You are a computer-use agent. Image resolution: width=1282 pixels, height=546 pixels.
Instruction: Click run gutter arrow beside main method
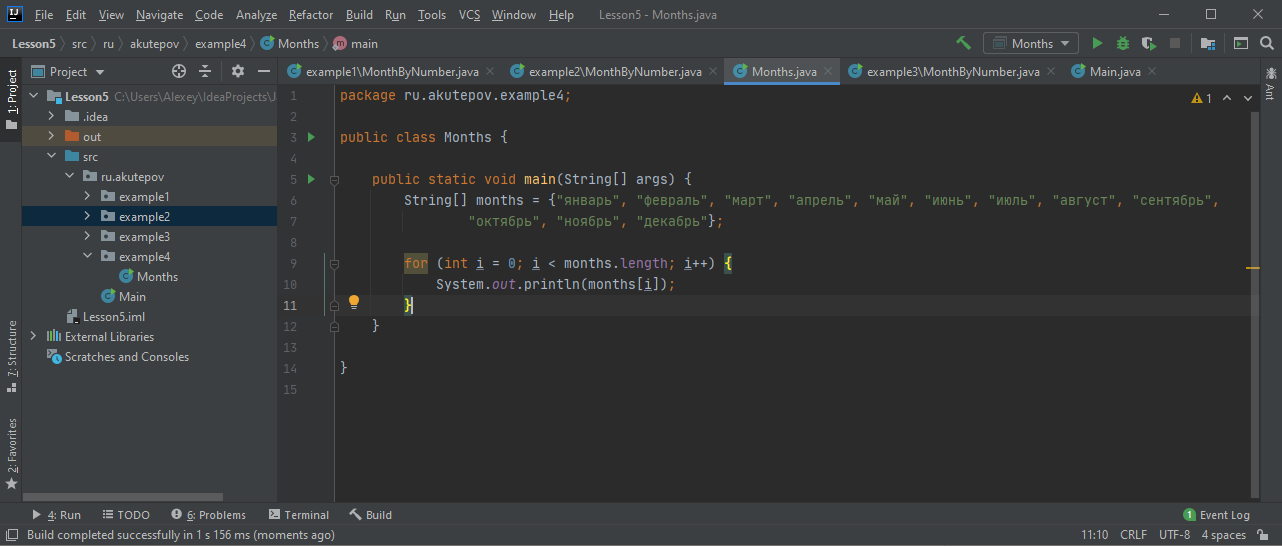(311, 179)
